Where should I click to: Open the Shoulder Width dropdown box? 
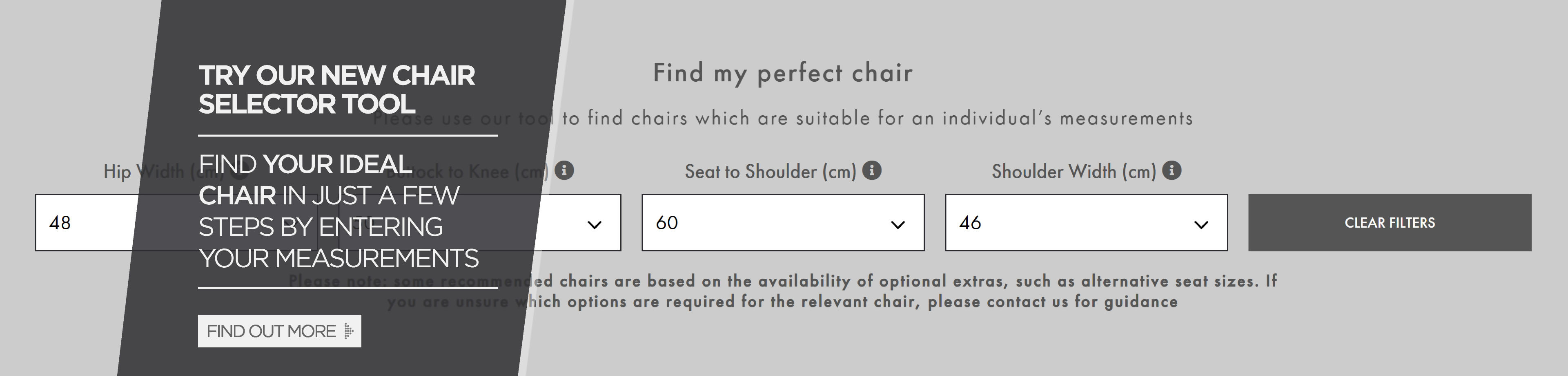pos(1086,222)
